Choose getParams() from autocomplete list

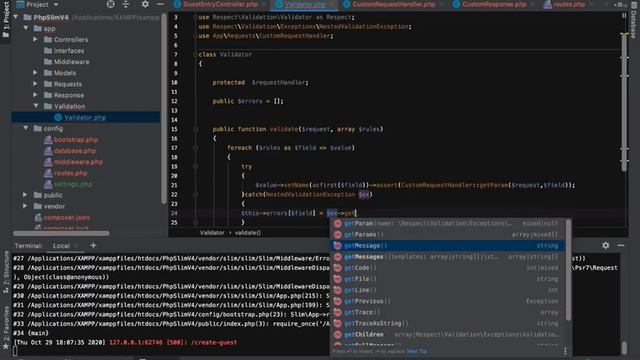point(447,234)
